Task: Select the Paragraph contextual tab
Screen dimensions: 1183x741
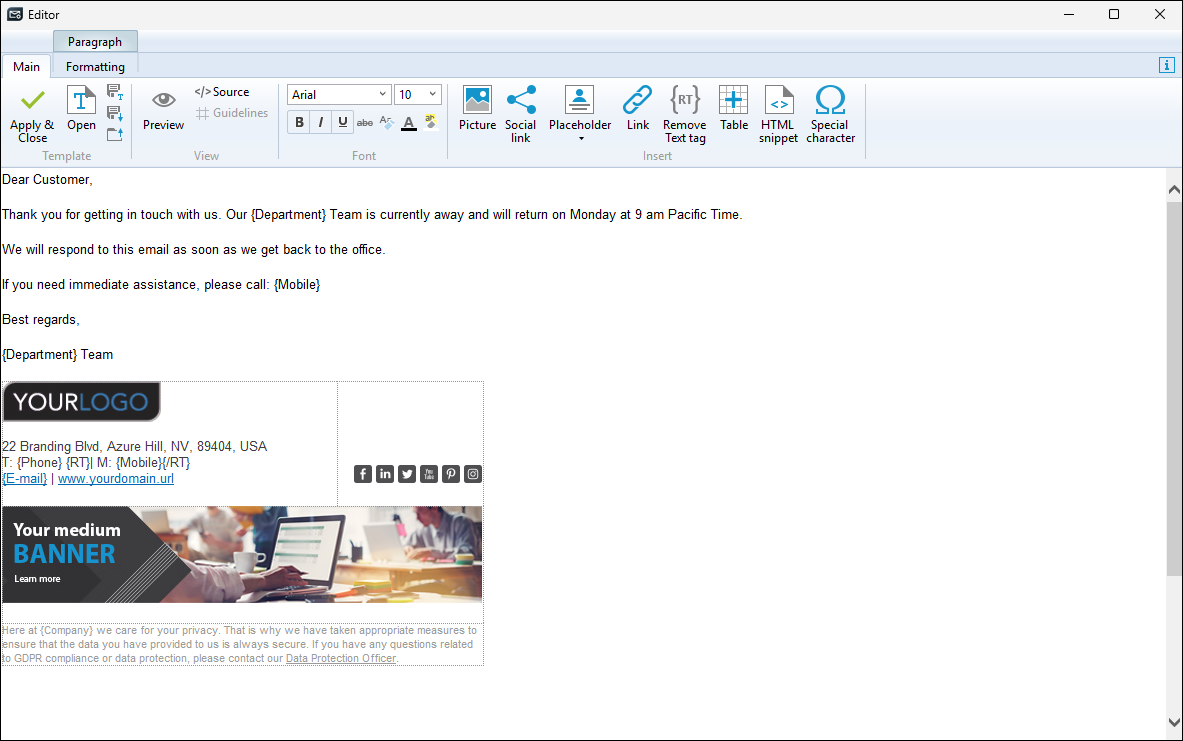Action: click(95, 42)
